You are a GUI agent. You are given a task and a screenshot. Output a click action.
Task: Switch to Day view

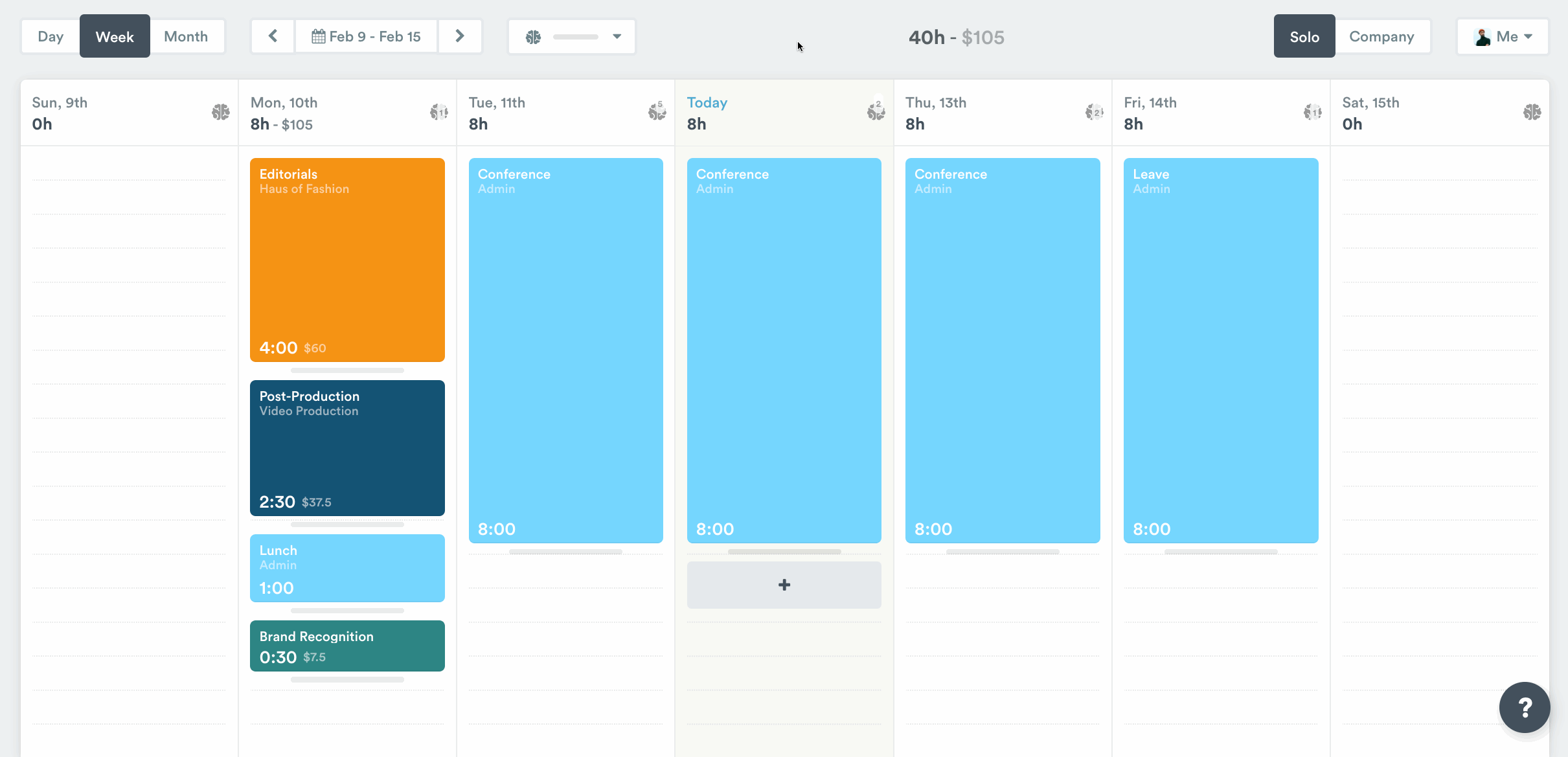(51, 36)
